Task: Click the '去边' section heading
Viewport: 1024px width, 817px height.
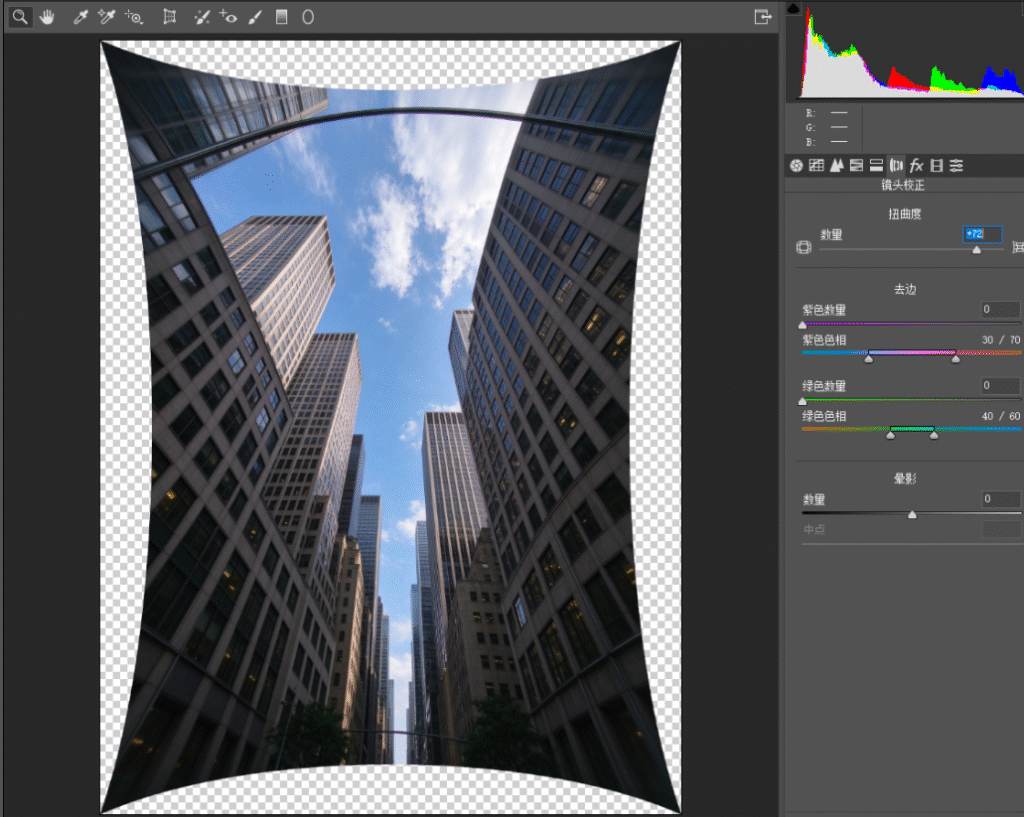Action: click(904, 289)
